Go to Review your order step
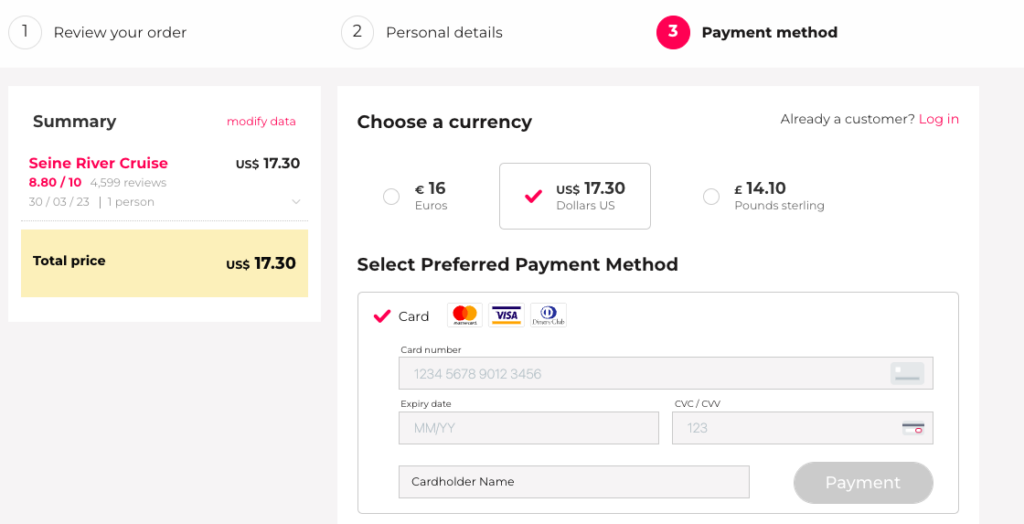1024x524 pixels. (x=120, y=33)
